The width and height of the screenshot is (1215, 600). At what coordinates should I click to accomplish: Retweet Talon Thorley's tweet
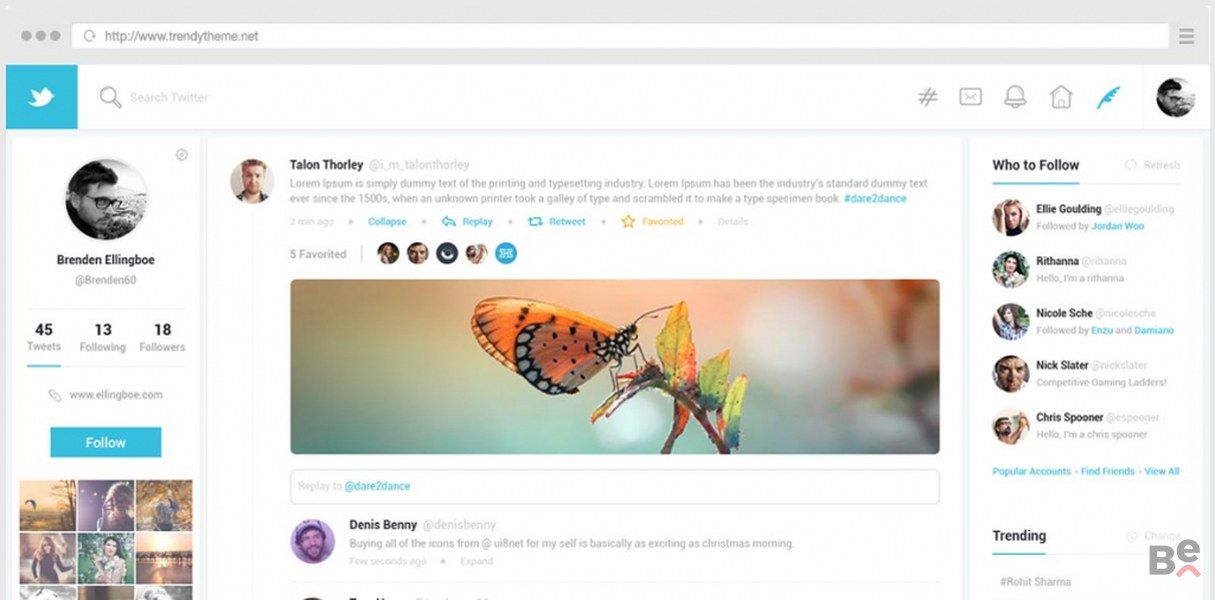tap(557, 222)
